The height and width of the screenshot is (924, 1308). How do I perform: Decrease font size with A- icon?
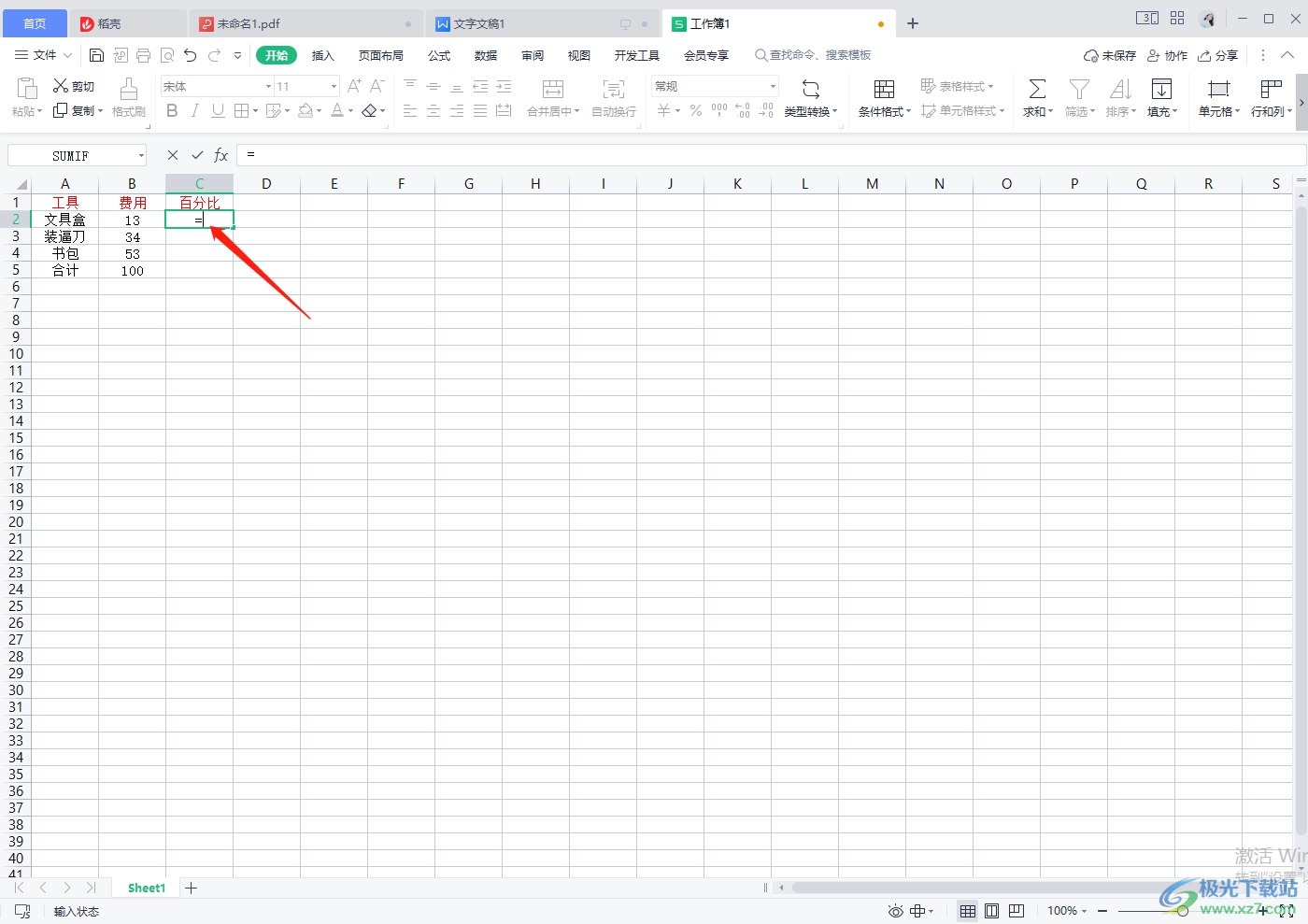[x=377, y=86]
